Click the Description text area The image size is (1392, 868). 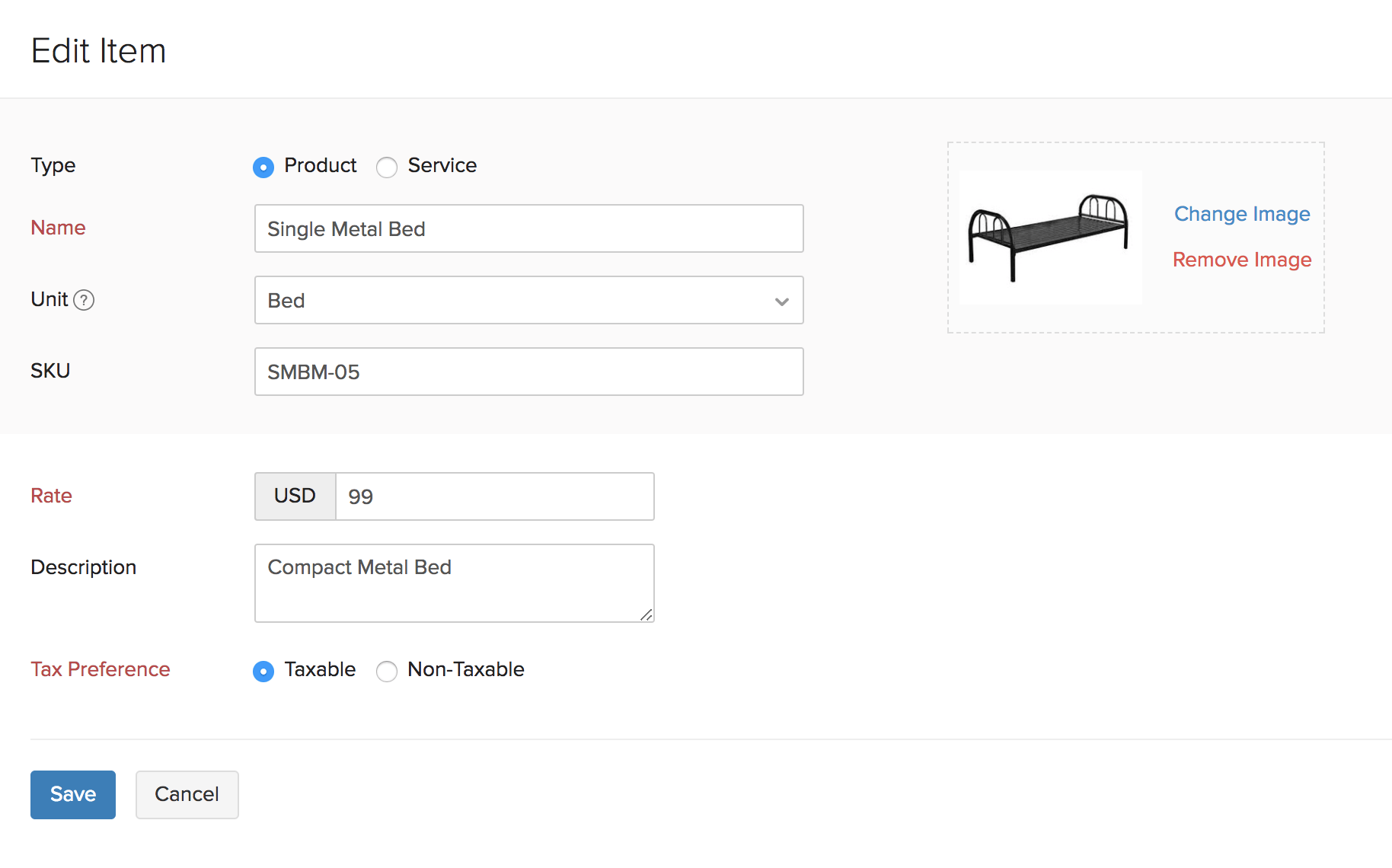pos(454,582)
